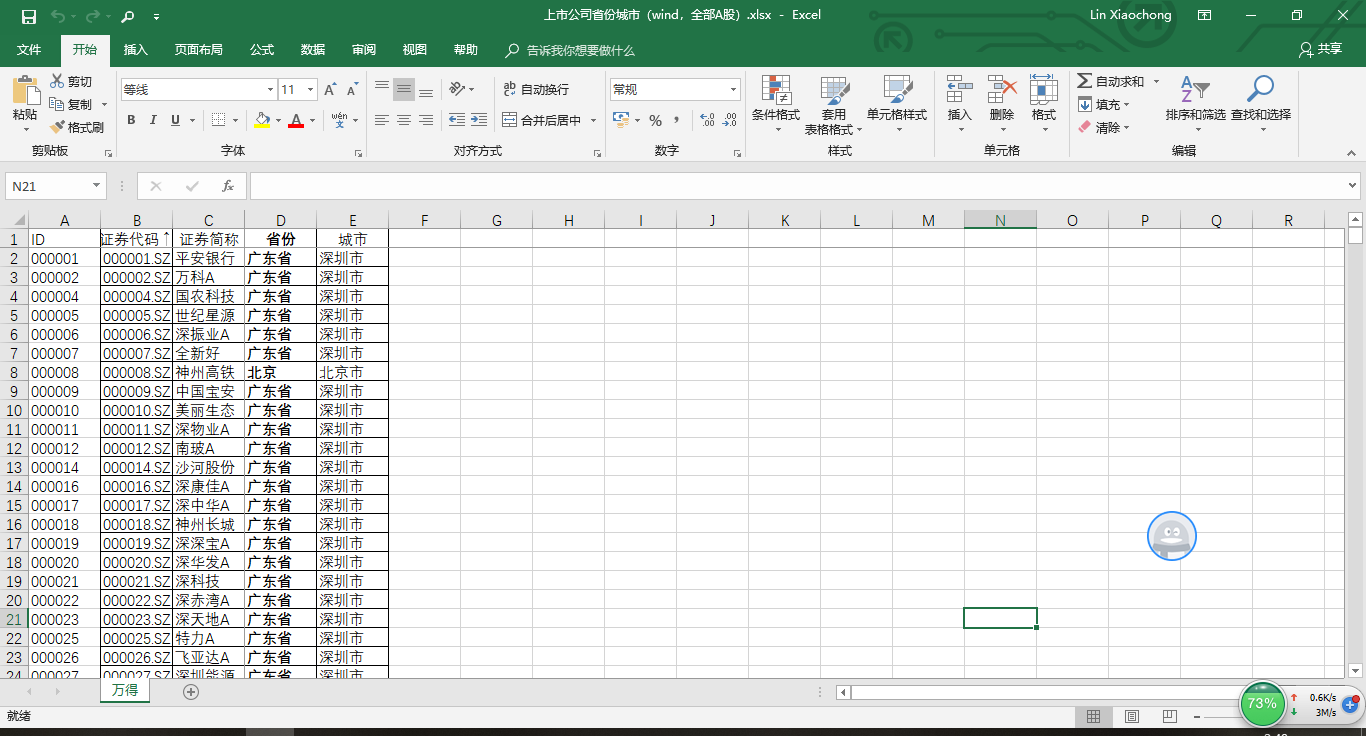Open Cell Styles (单元格样式) gallery
Viewport: 1366px width, 736px height.
coord(897,104)
